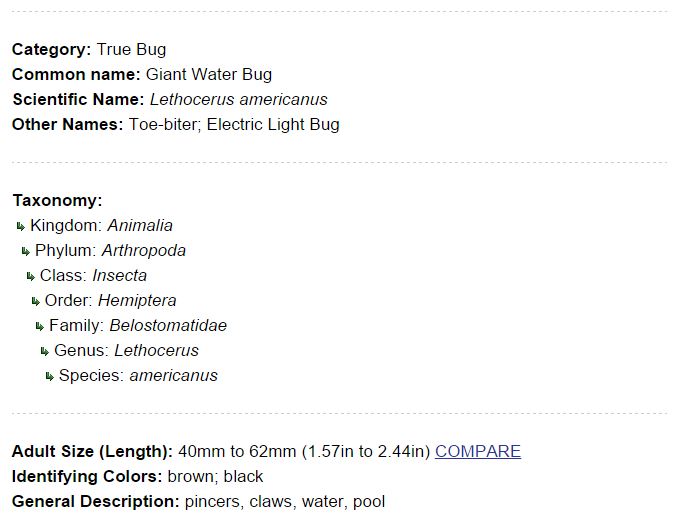This screenshot has height=528, width=678.
Task: Select the Kingdom Animalia taxonomy entry
Action: pyautogui.click(x=101, y=226)
